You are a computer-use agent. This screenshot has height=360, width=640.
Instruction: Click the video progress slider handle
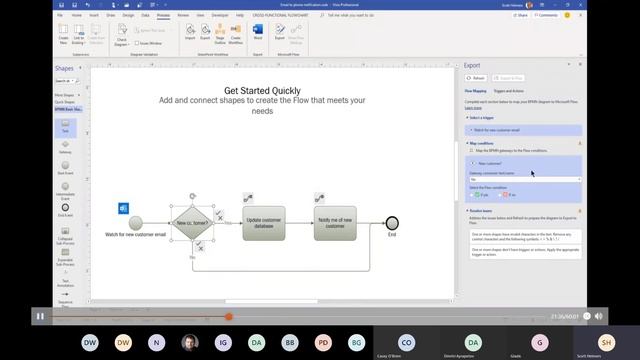click(x=229, y=316)
